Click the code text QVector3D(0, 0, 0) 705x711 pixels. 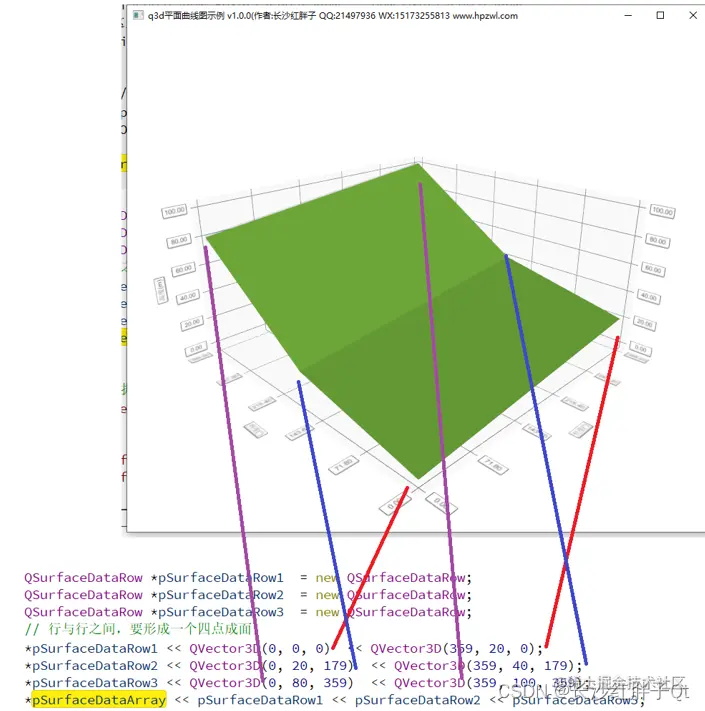(259, 649)
